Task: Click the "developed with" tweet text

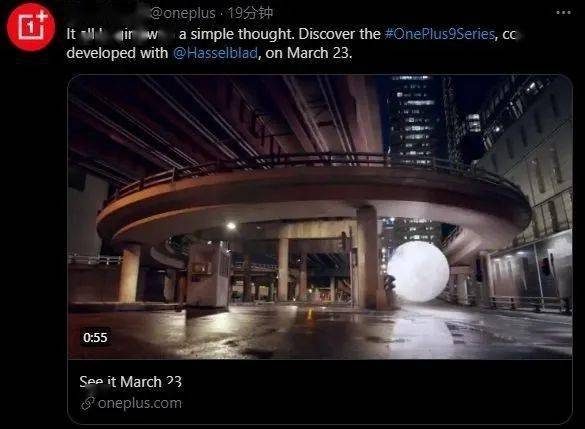Action: [x=117, y=53]
